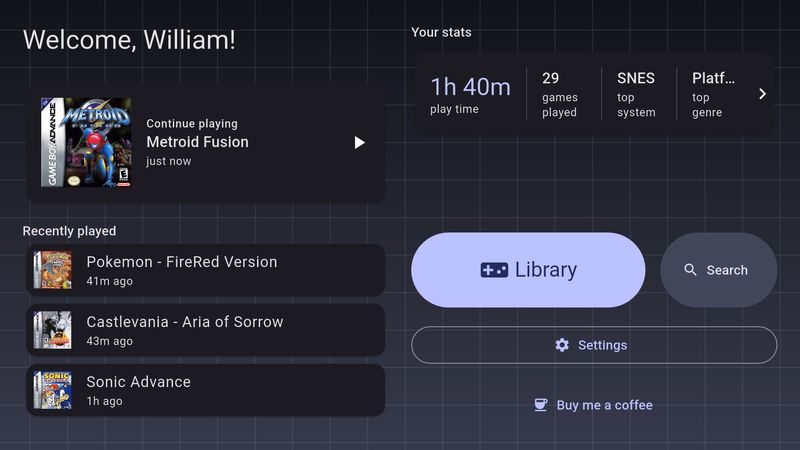Open the Library button
Viewport: 800px width, 450px height.
click(x=528, y=270)
